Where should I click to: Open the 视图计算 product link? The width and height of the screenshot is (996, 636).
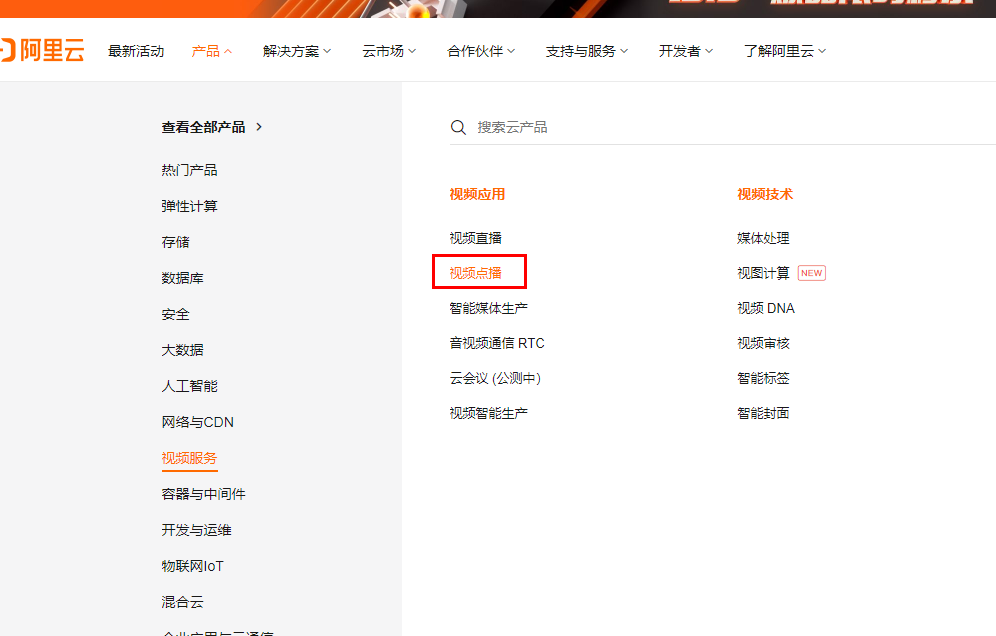[x=763, y=273]
